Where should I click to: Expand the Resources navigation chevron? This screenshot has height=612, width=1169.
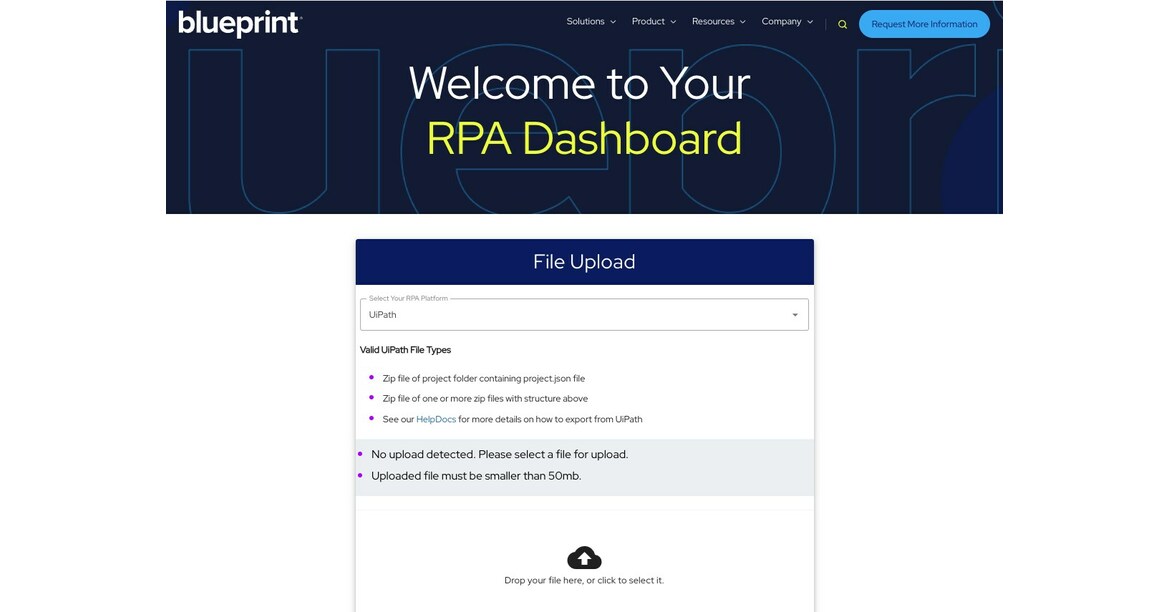(x=743, y=21)
